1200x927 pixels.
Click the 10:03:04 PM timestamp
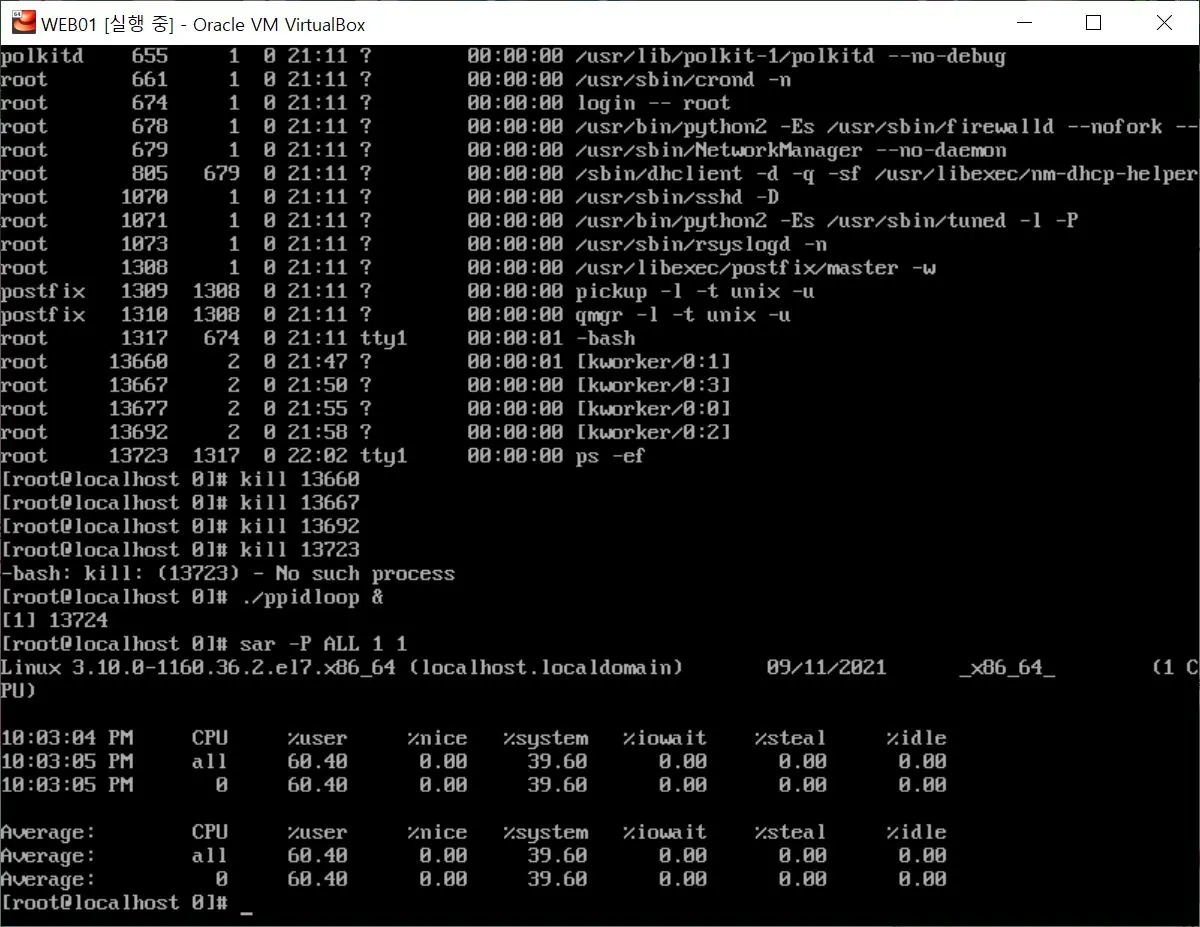pos(66,738)
